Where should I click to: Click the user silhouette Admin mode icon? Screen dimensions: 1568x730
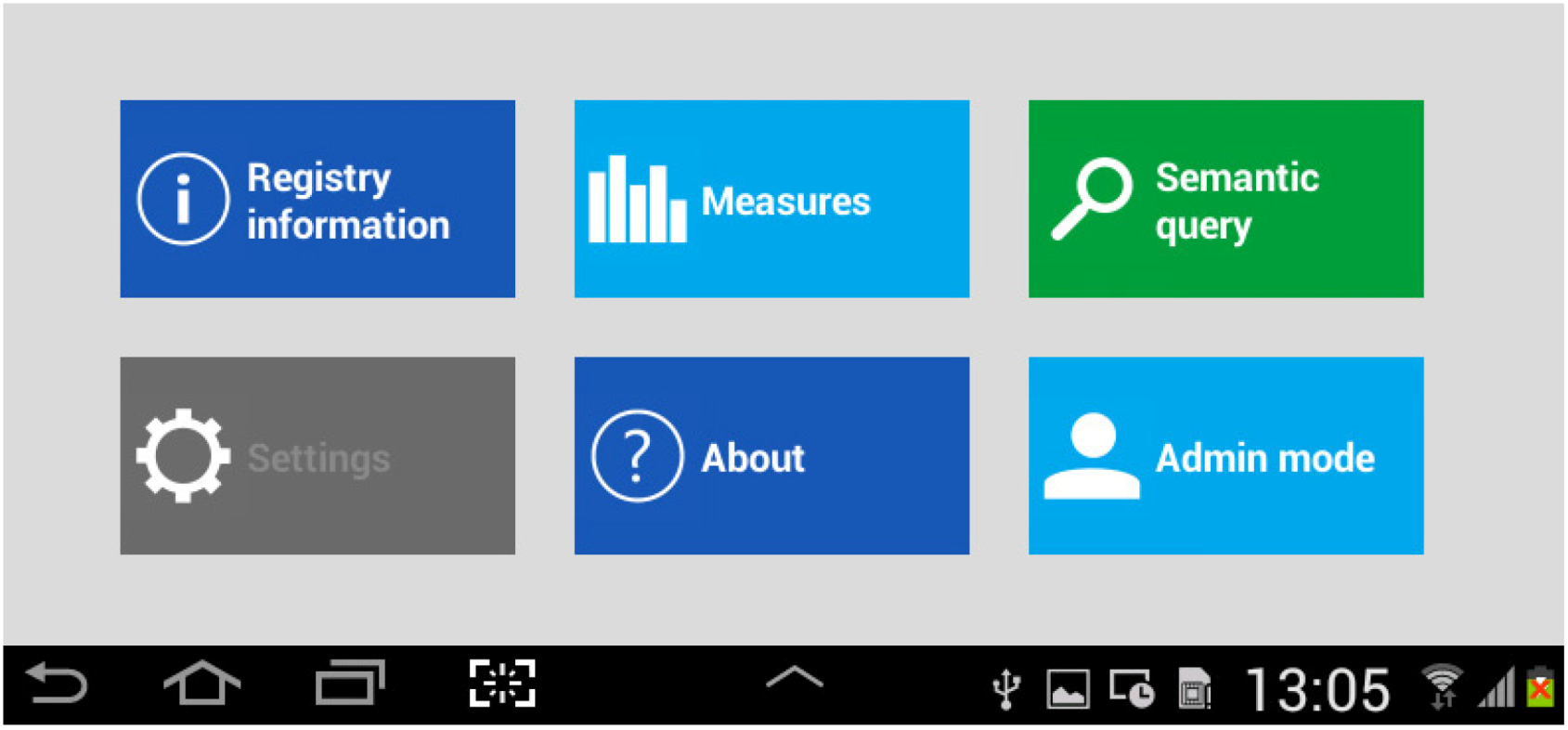[x=1091, y=456]
